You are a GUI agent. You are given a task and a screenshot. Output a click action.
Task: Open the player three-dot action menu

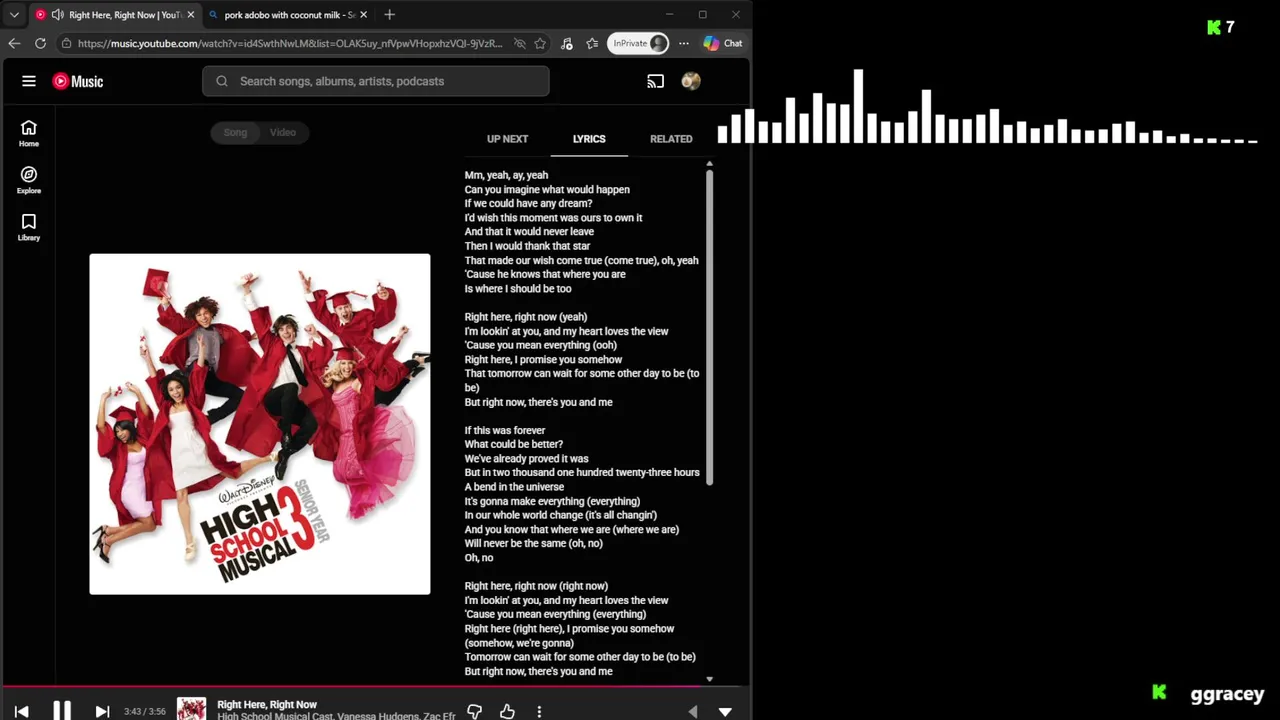[539, 711]
